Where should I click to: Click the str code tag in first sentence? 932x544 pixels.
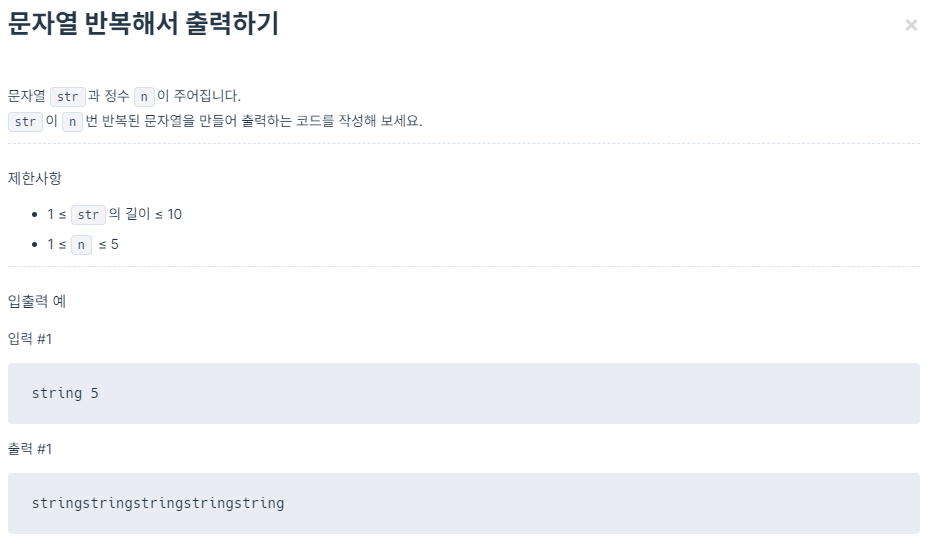click(68, 96)
